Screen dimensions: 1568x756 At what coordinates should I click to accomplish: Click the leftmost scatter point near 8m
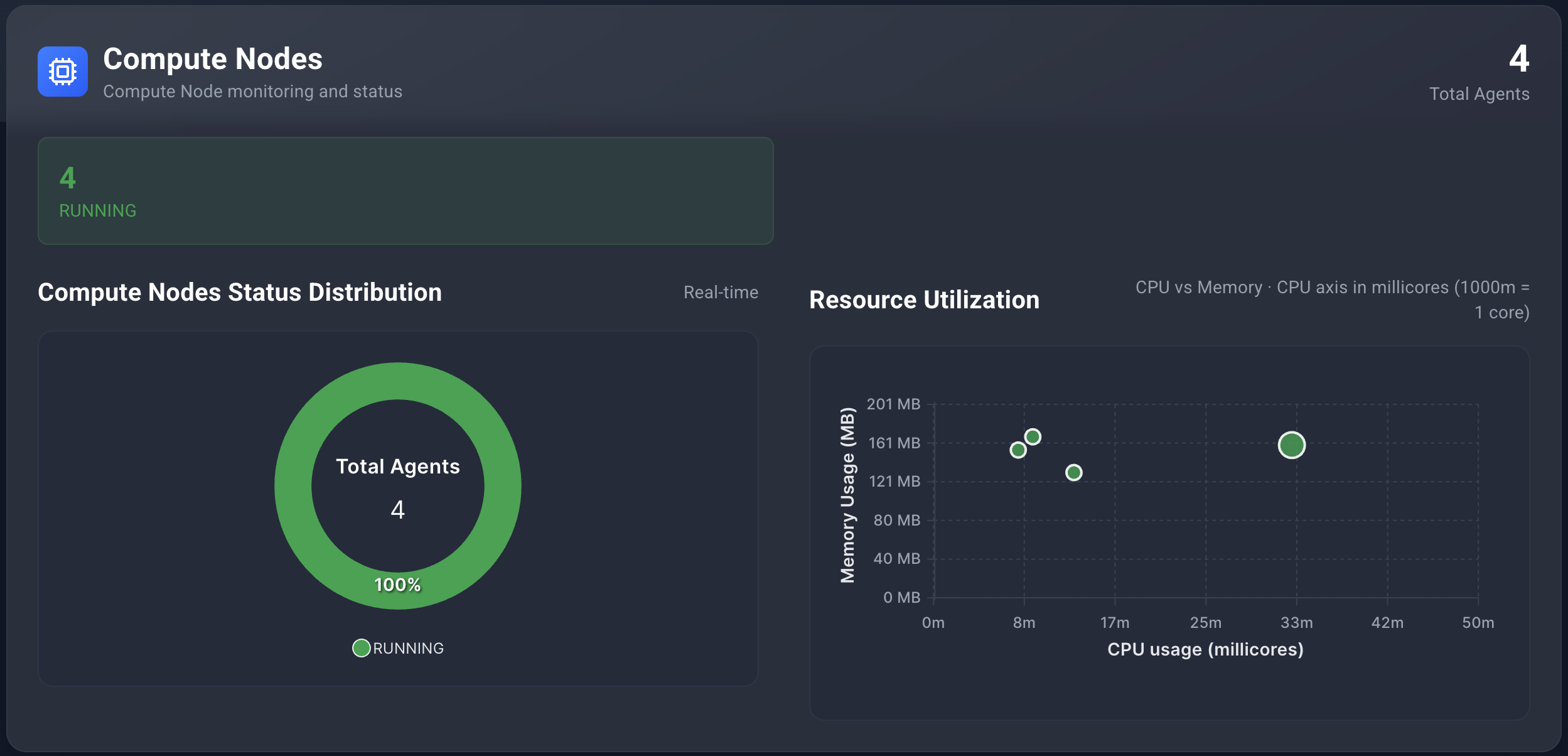point(1018,450)
